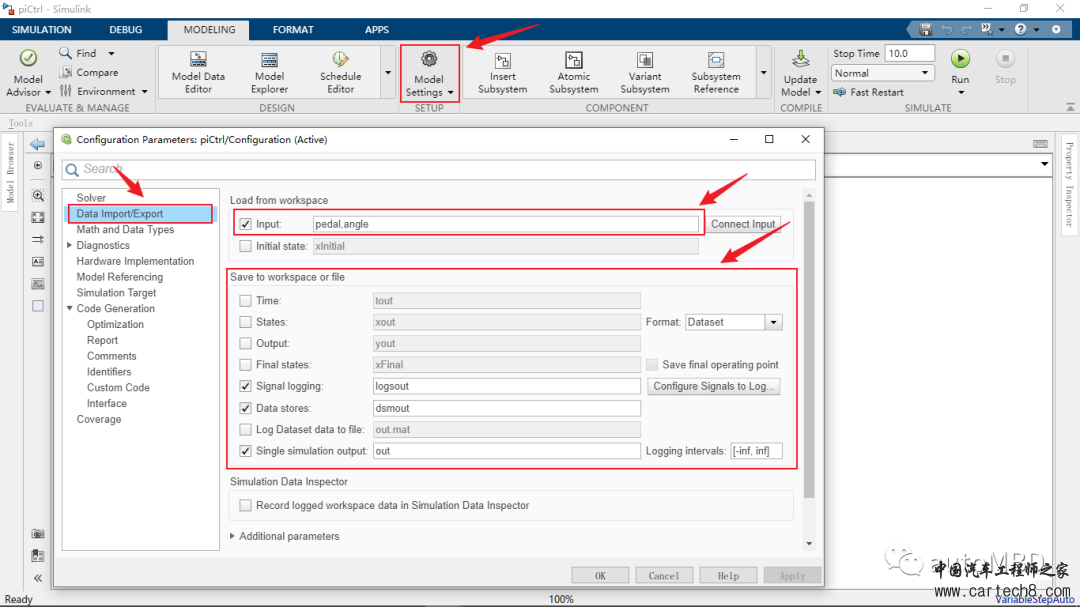Uncheck the Input checkbox

click(245, 224)
